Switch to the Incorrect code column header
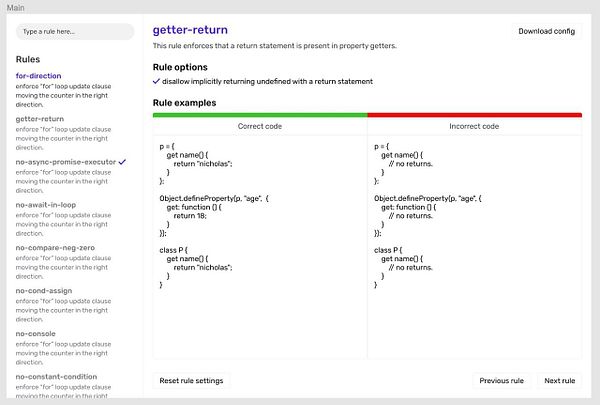 (x=474, y=126)
